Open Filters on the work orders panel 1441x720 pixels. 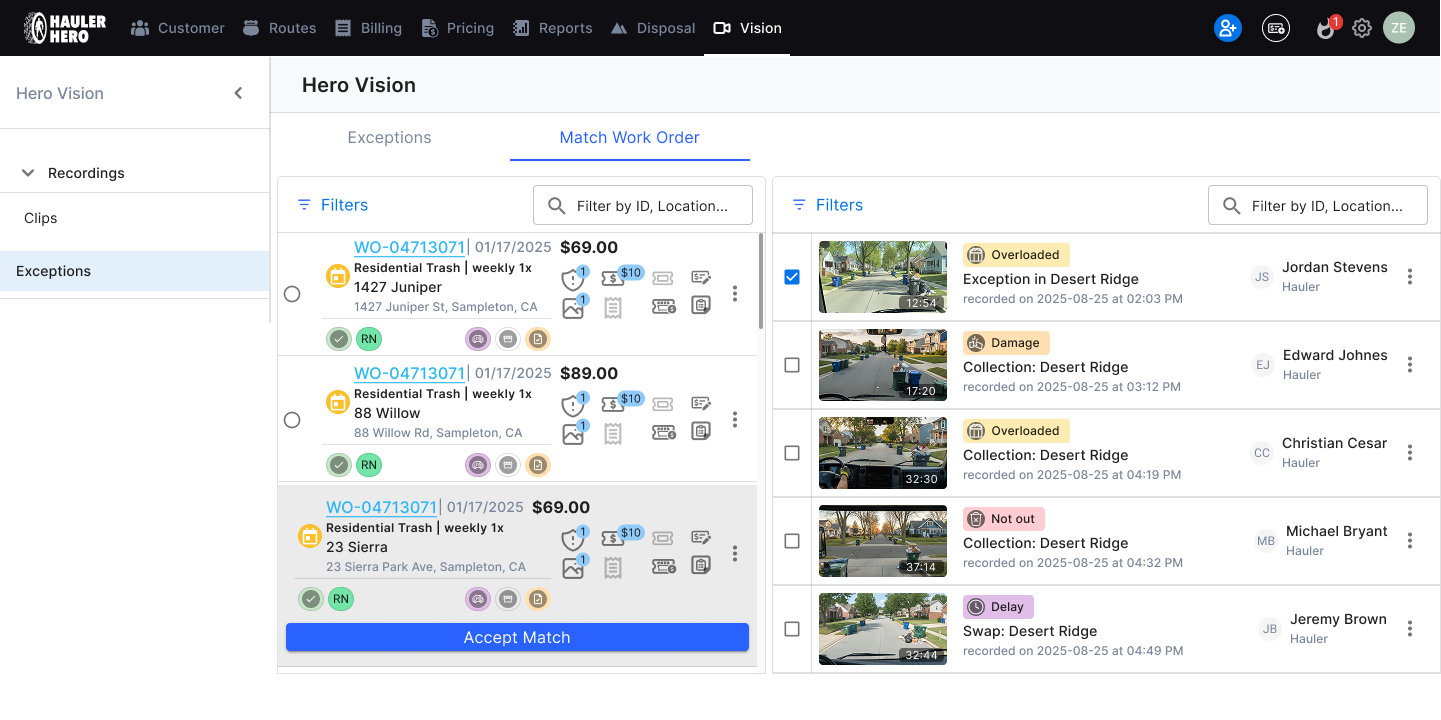pos(333,205)
